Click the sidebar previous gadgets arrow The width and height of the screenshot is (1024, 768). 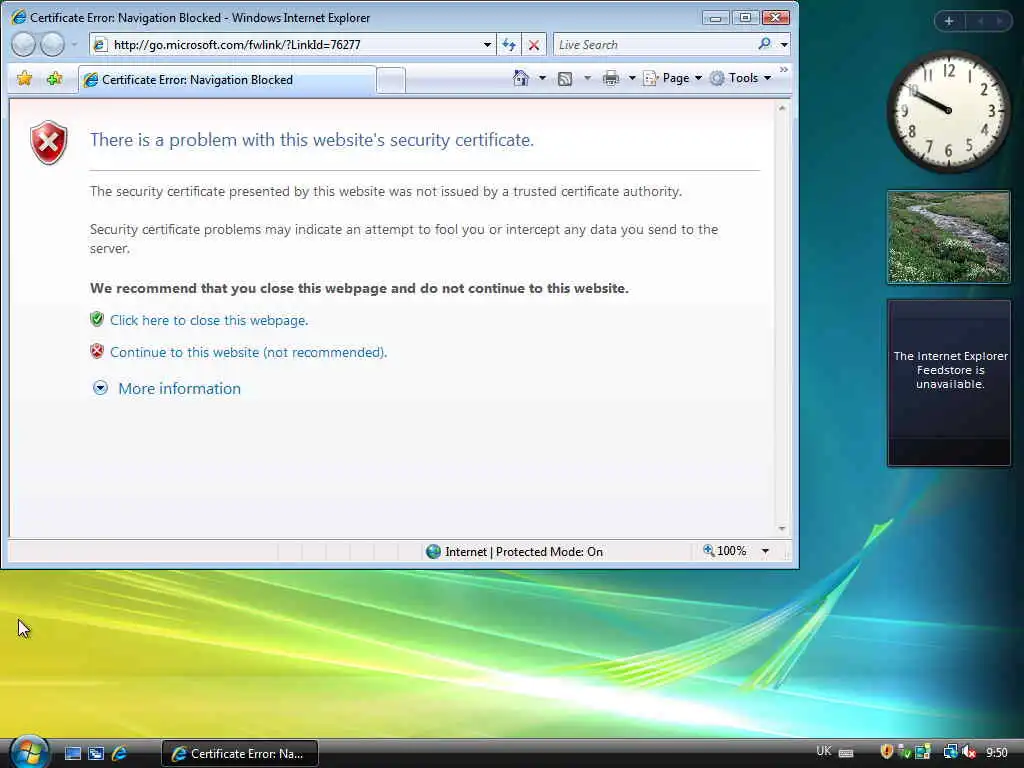tap(980, 21)
